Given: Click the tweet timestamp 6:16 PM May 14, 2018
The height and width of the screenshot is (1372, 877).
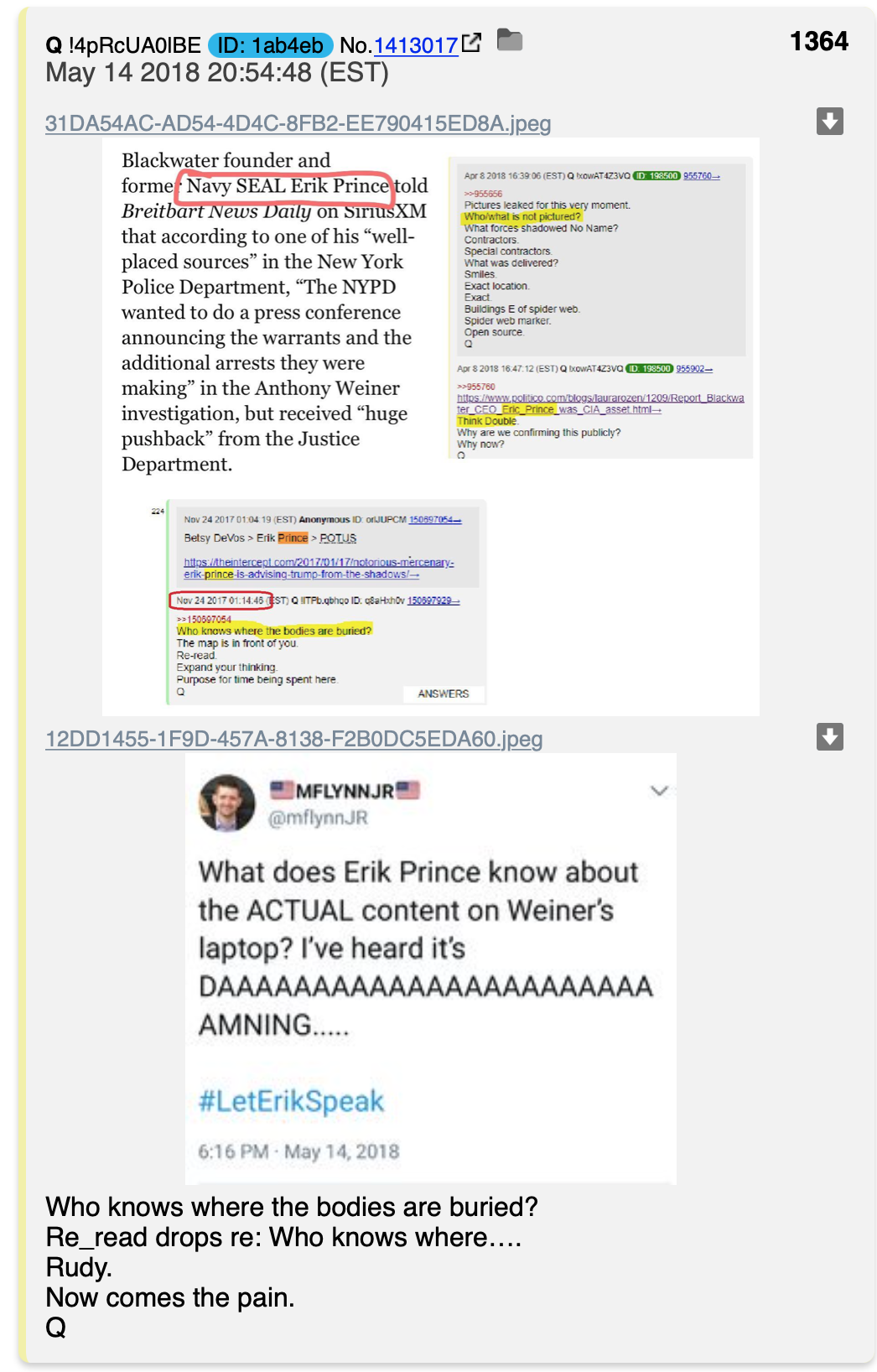Looking at the screenshot, I should point(298,1152).
